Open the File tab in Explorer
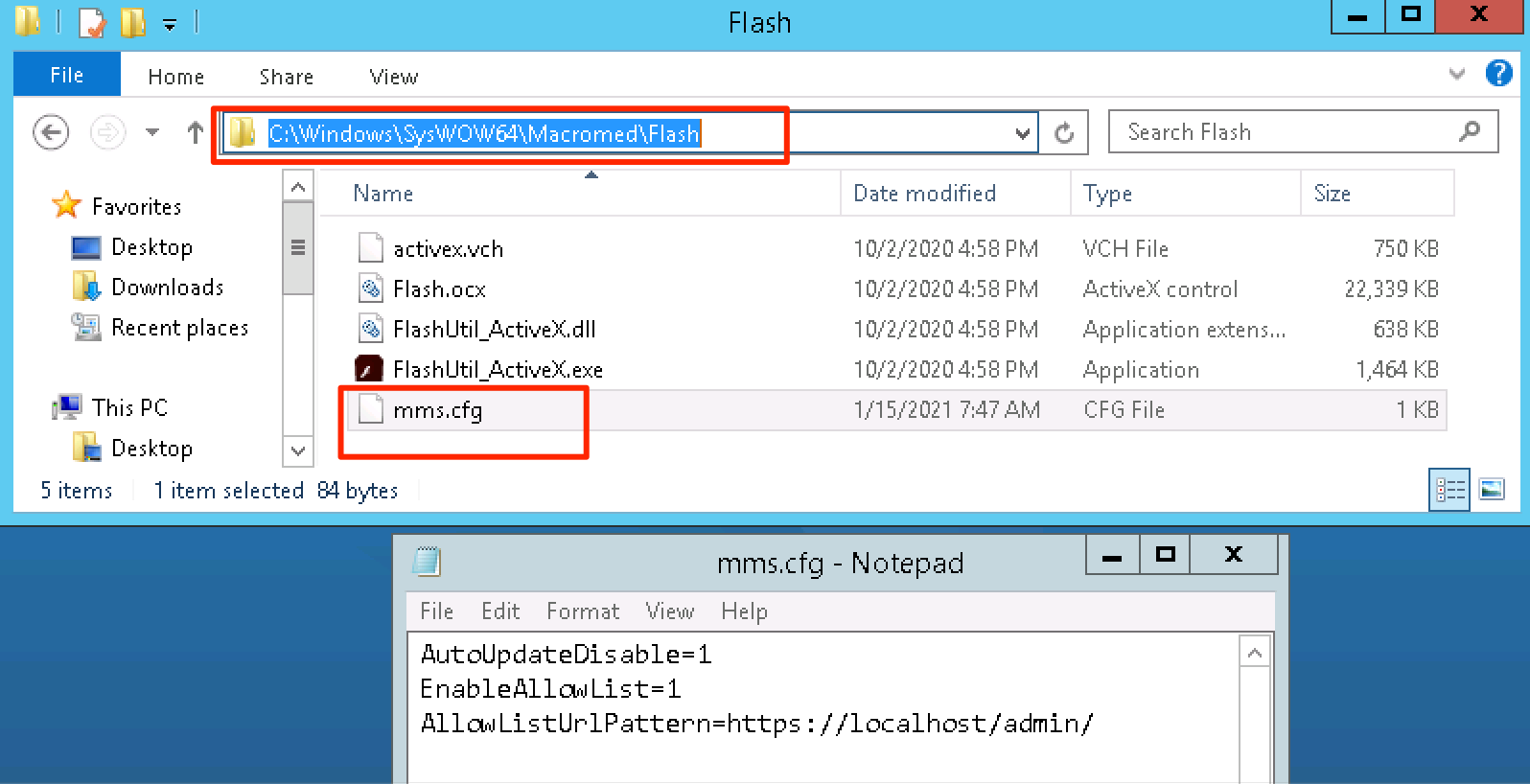 66,76
